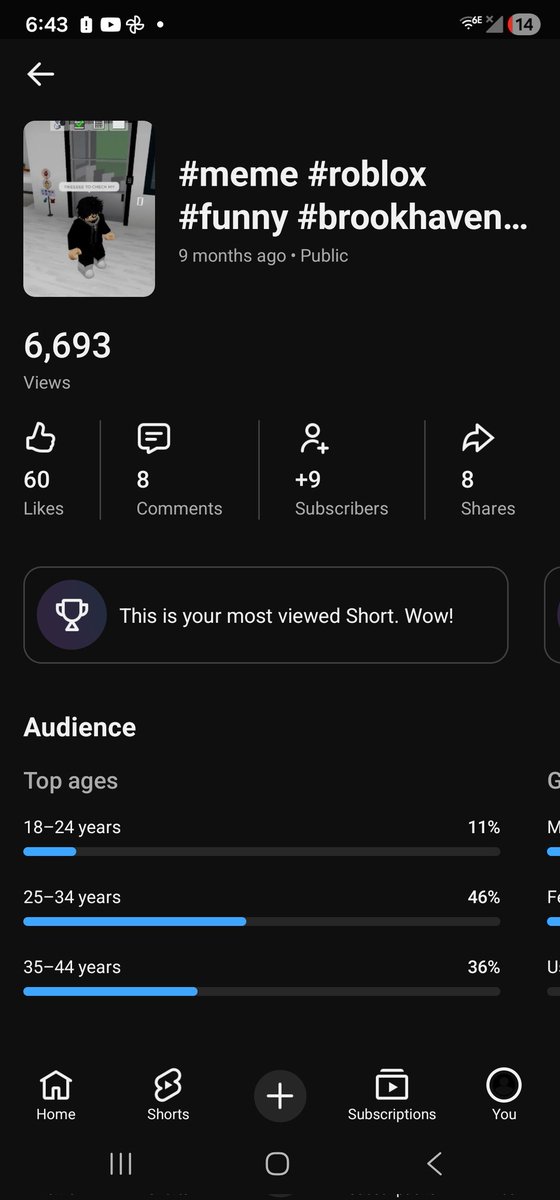560x1200 pixels.
Task: Tap the battery indicator in status bar
Action: coord(524,24)
